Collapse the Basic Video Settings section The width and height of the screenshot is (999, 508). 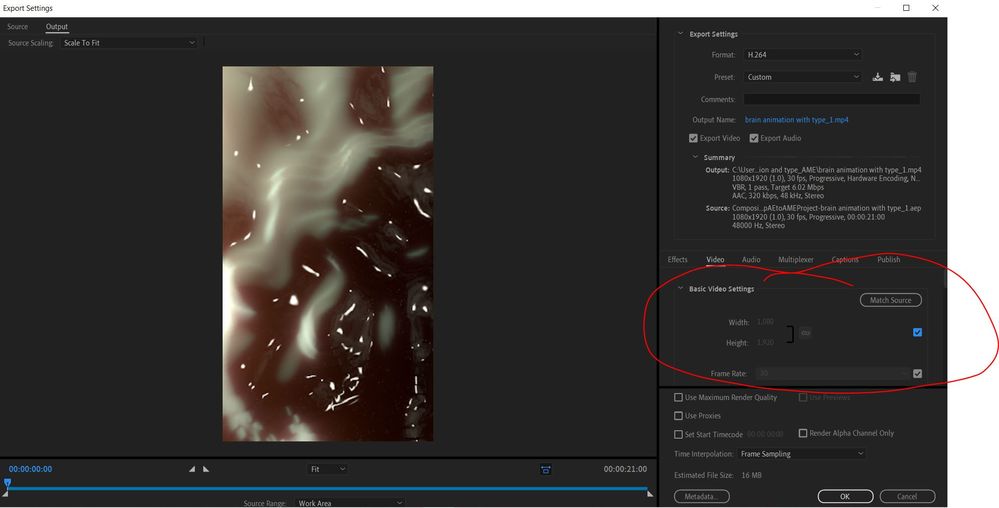(680, 288)
